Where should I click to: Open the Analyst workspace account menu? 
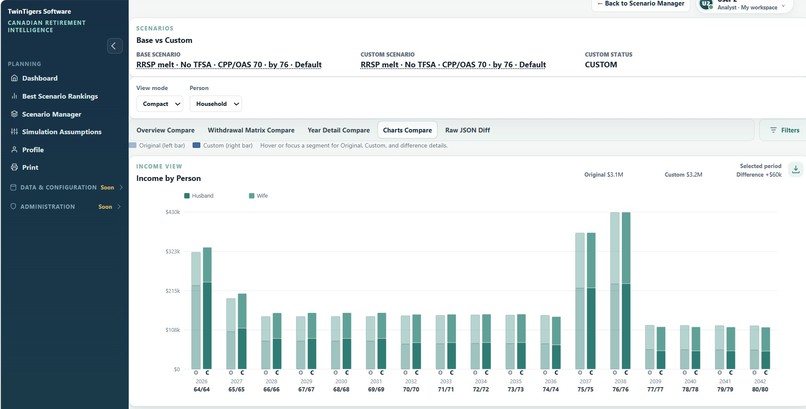coord(745,5)
